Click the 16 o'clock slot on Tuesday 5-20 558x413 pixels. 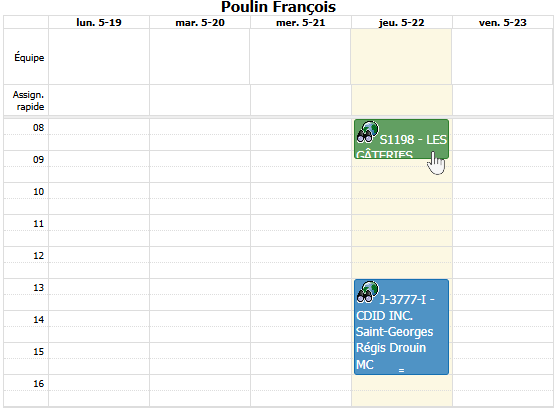pyautogui.click(x=200, y=391)
